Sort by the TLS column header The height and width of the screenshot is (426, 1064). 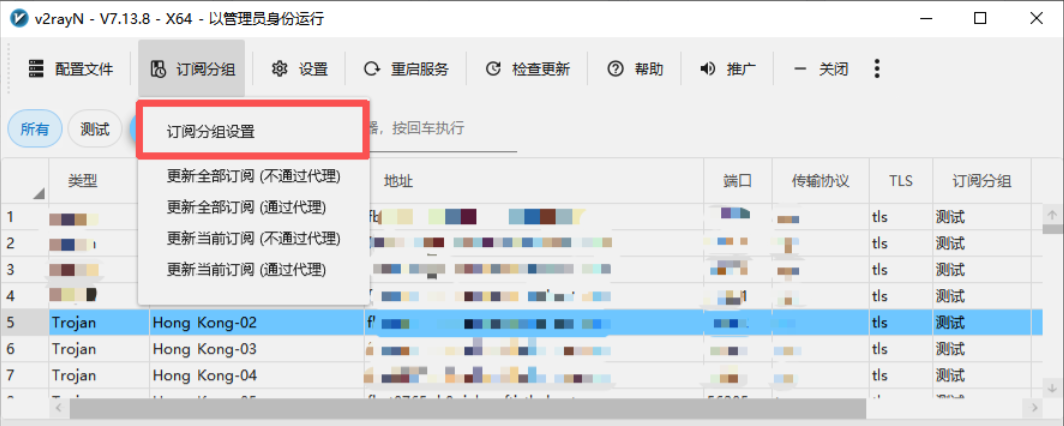tap(900, 180)
